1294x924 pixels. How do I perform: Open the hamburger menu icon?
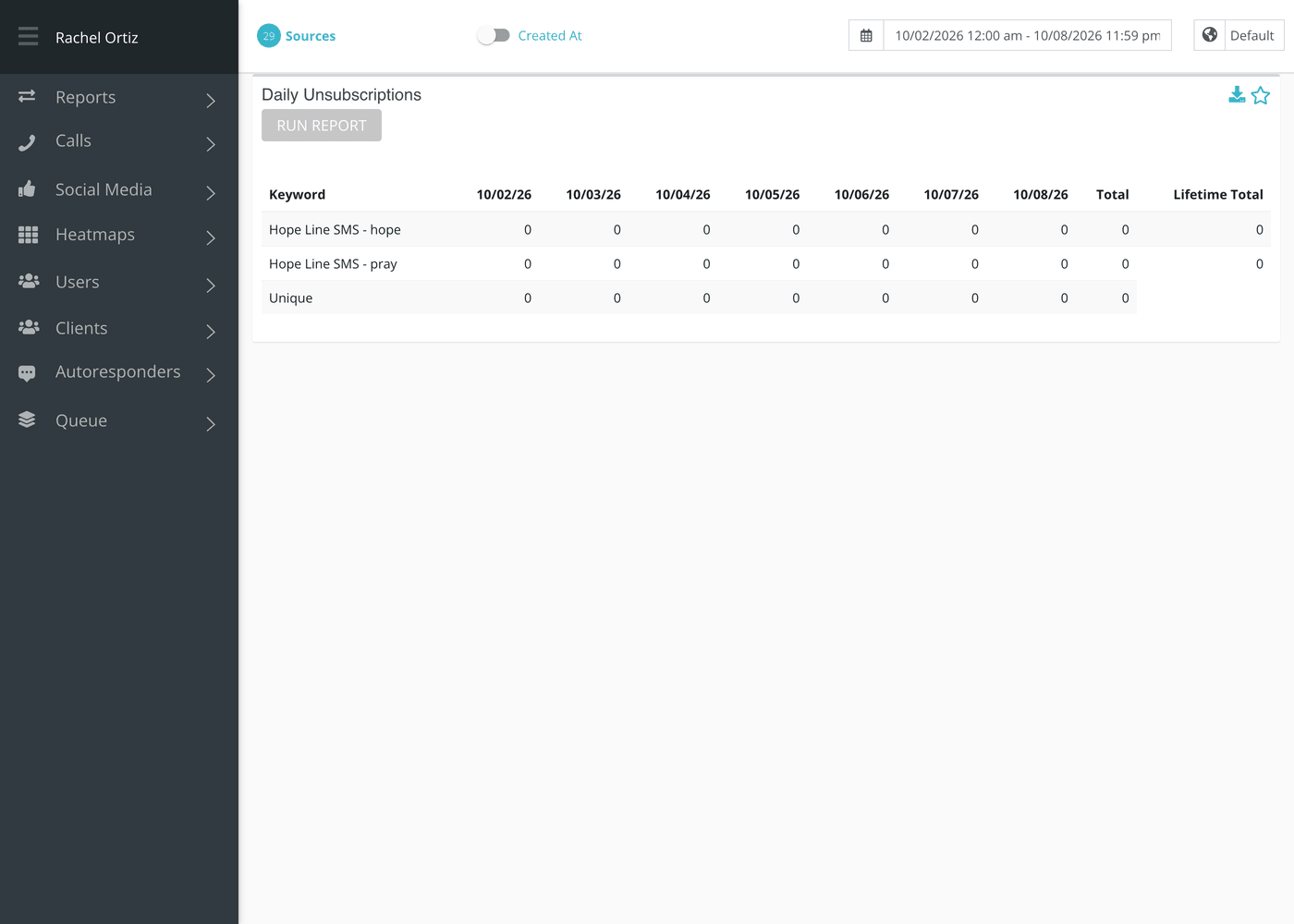click(x=29, y=36)
